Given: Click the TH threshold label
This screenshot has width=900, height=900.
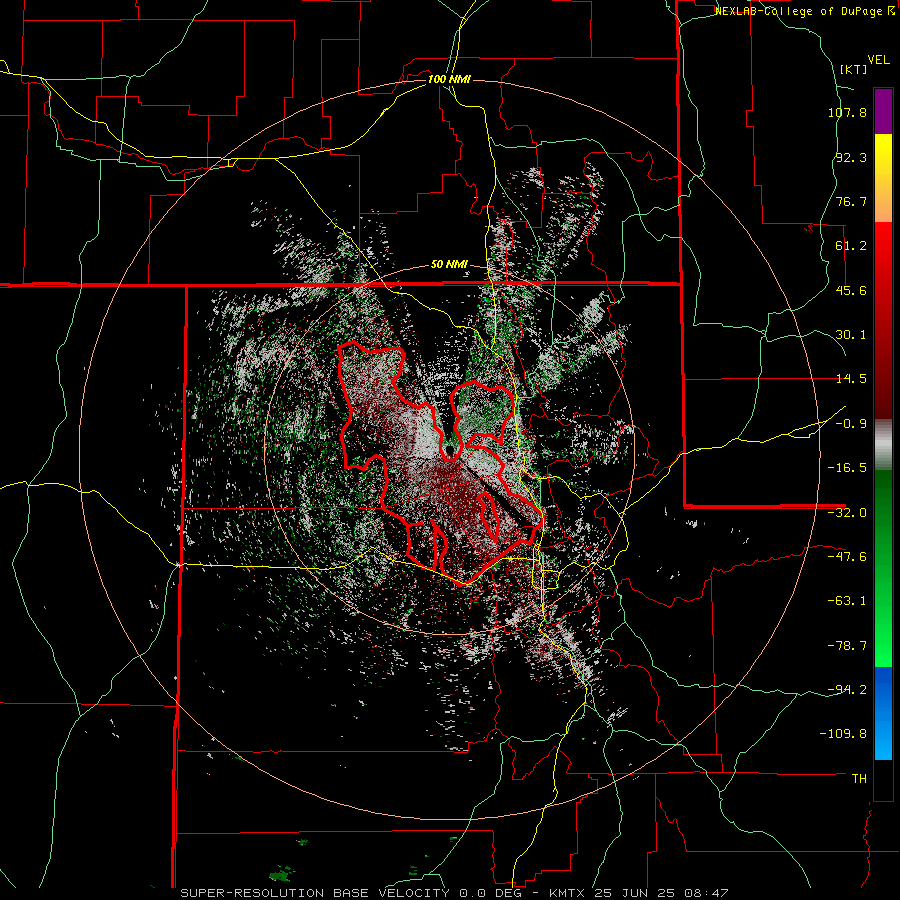Looking at the screenshot, I should coord(859,779).
